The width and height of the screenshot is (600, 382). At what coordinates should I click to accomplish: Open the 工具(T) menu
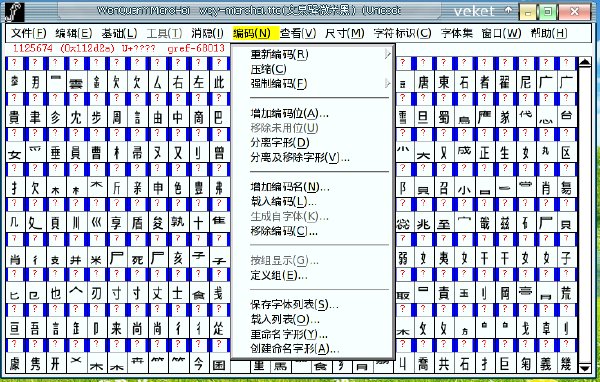pos(164,33)
